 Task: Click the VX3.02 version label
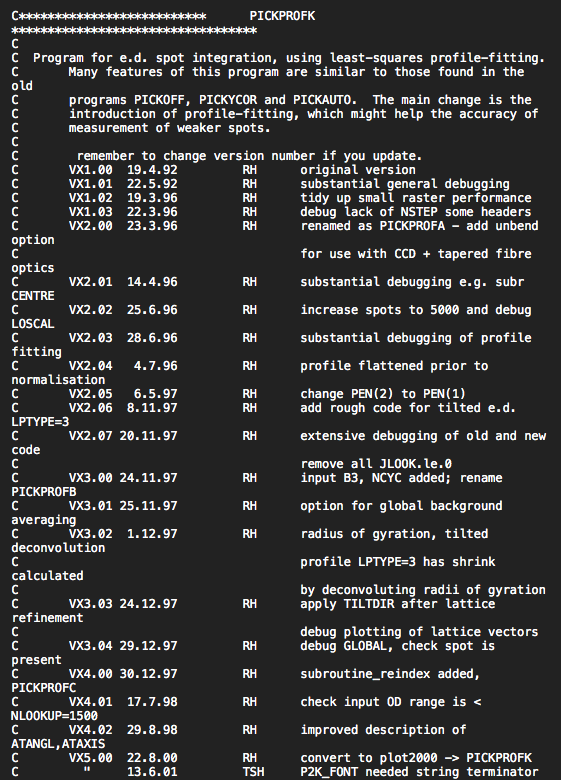point(91,533)
